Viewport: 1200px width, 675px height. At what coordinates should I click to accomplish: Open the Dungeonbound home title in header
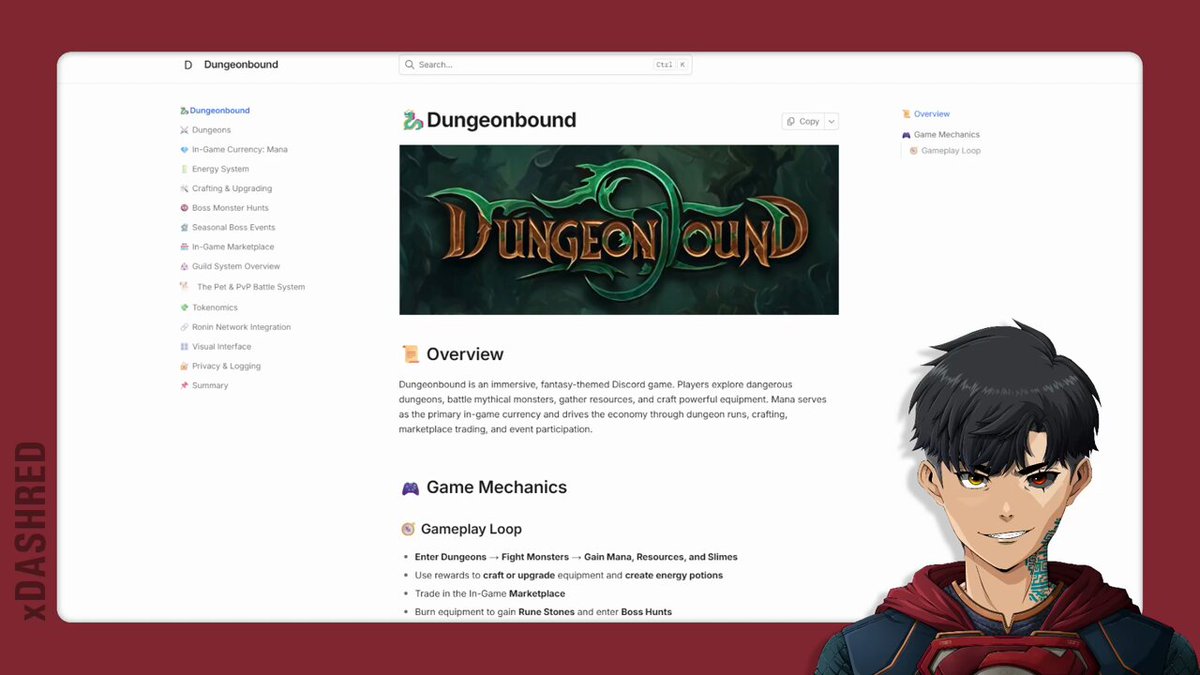(241, 65)
